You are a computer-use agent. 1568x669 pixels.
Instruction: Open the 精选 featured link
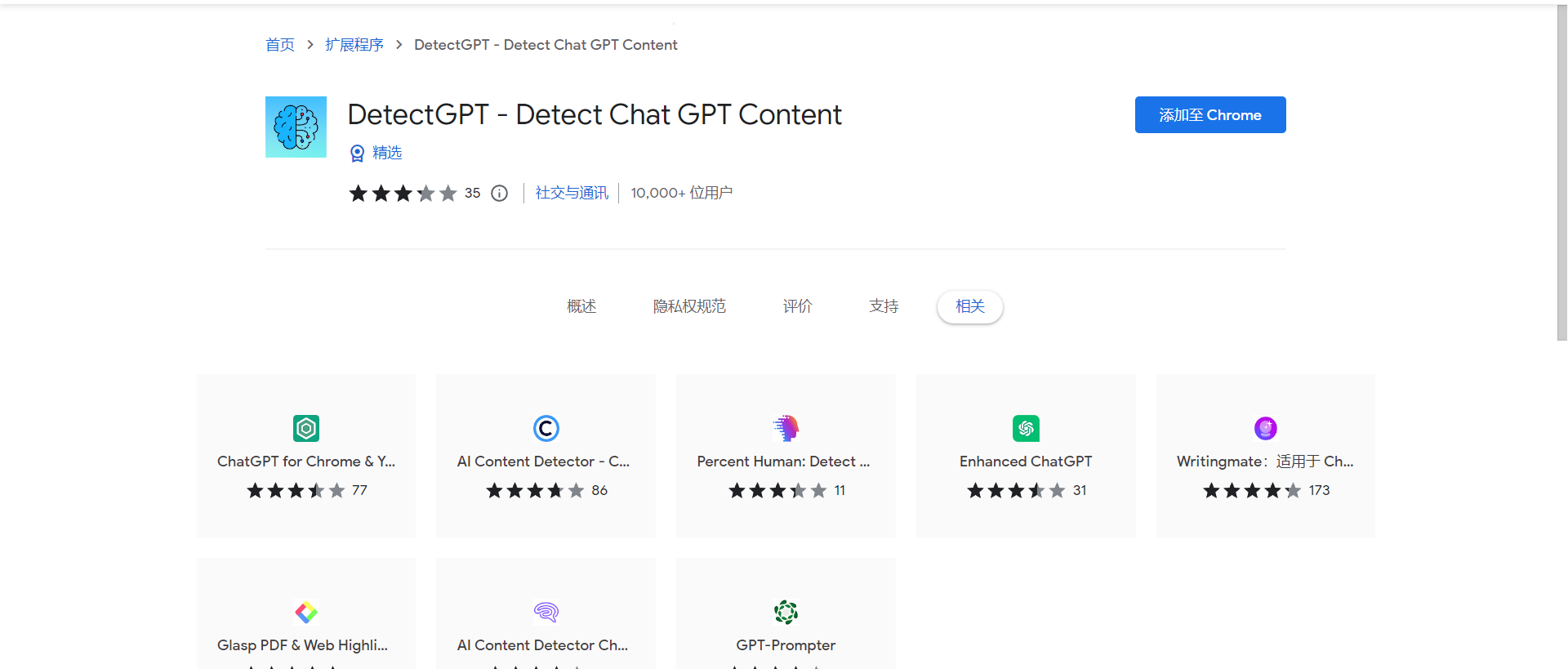tap(387, 153)
